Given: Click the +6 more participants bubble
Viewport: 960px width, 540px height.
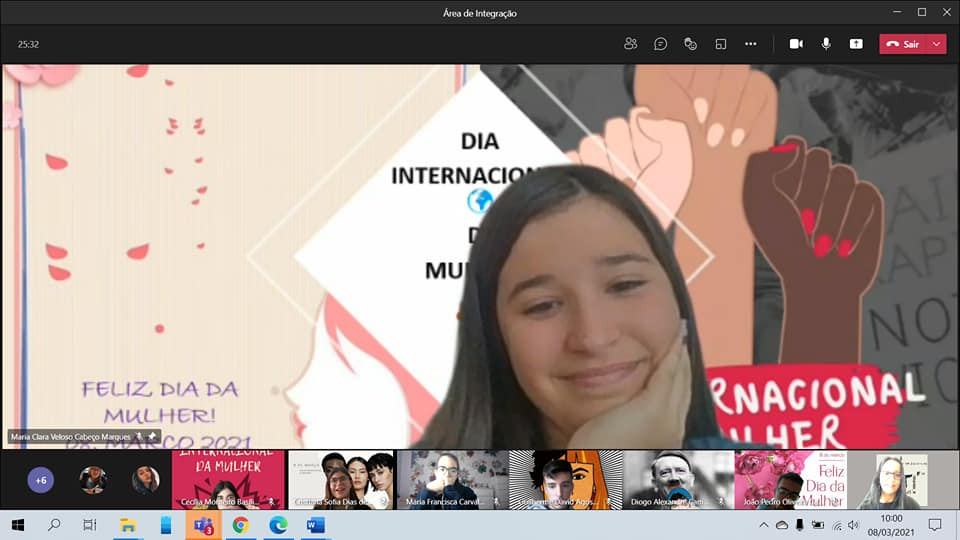Looking at the screenshot, I should click(41, 480).
